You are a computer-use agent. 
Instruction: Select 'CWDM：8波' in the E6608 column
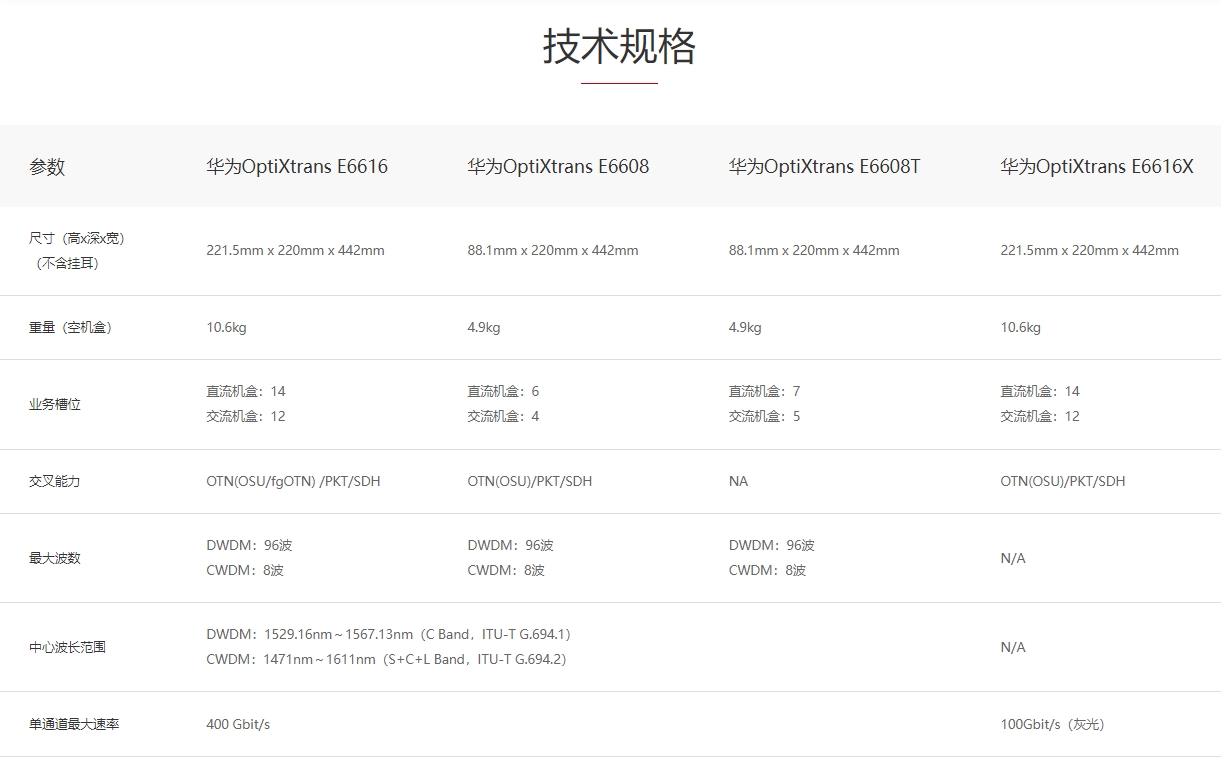(x=506, y=571)
